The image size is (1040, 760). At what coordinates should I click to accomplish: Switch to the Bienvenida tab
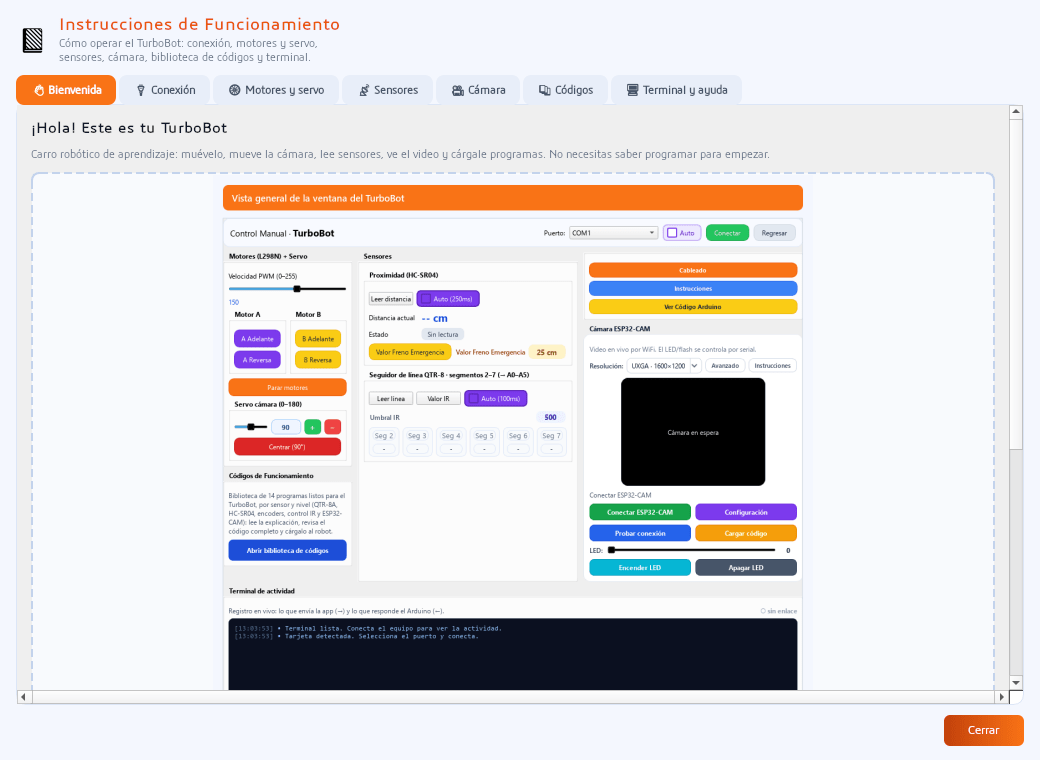pos(66,90)
